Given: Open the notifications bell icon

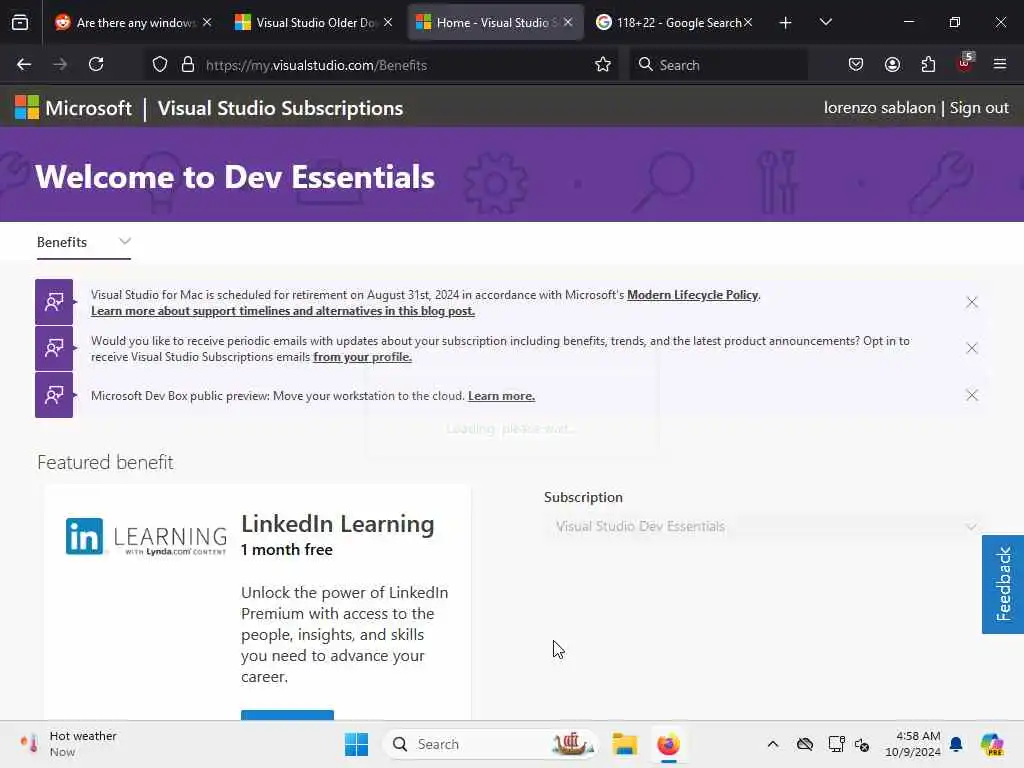Looking at the screenshot, I should click(x=956, y=744).
